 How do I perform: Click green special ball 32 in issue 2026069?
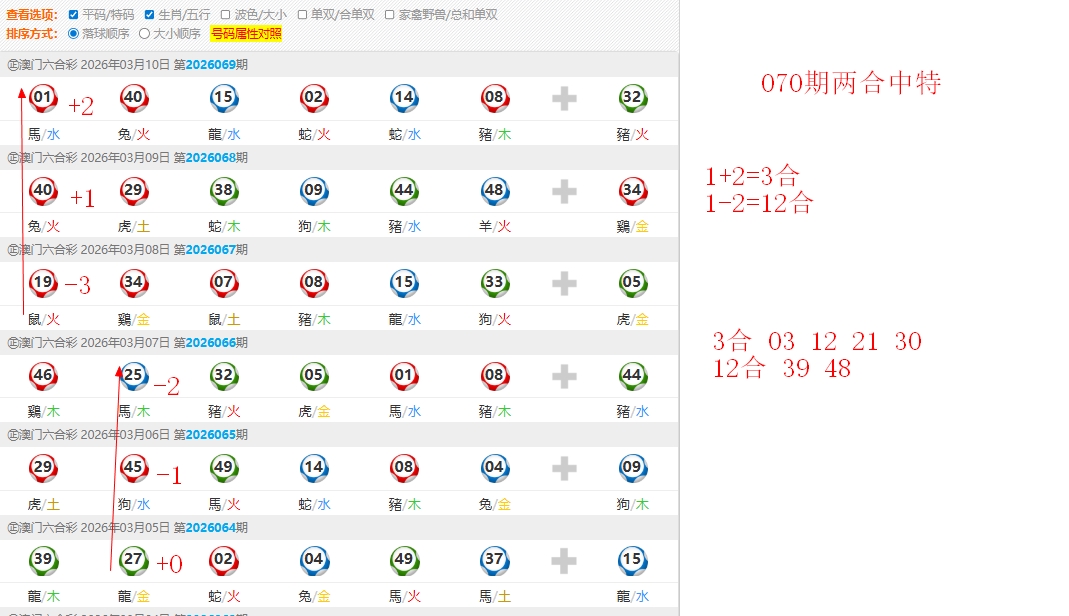pos(632,98)
